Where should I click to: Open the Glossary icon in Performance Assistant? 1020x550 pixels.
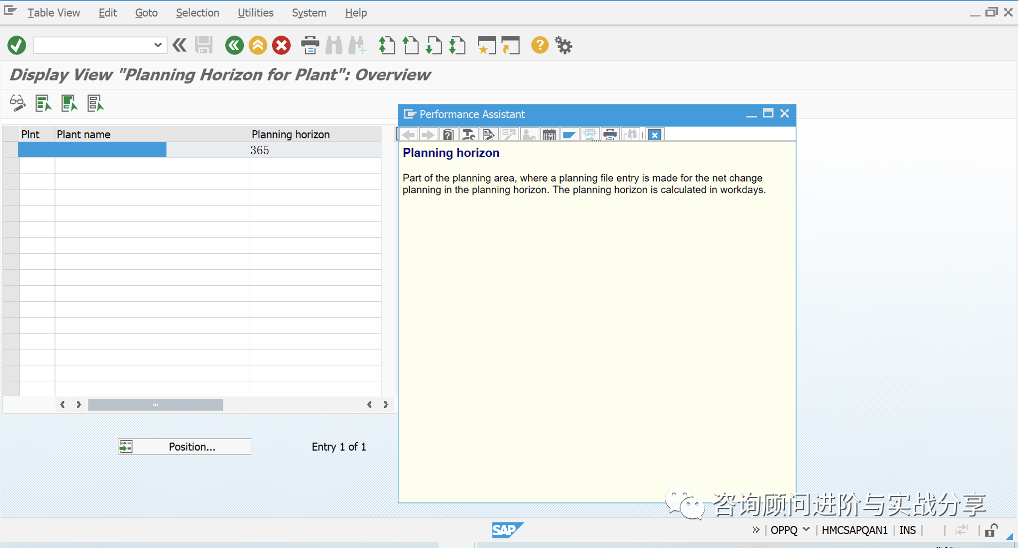[x=549, y=135]
